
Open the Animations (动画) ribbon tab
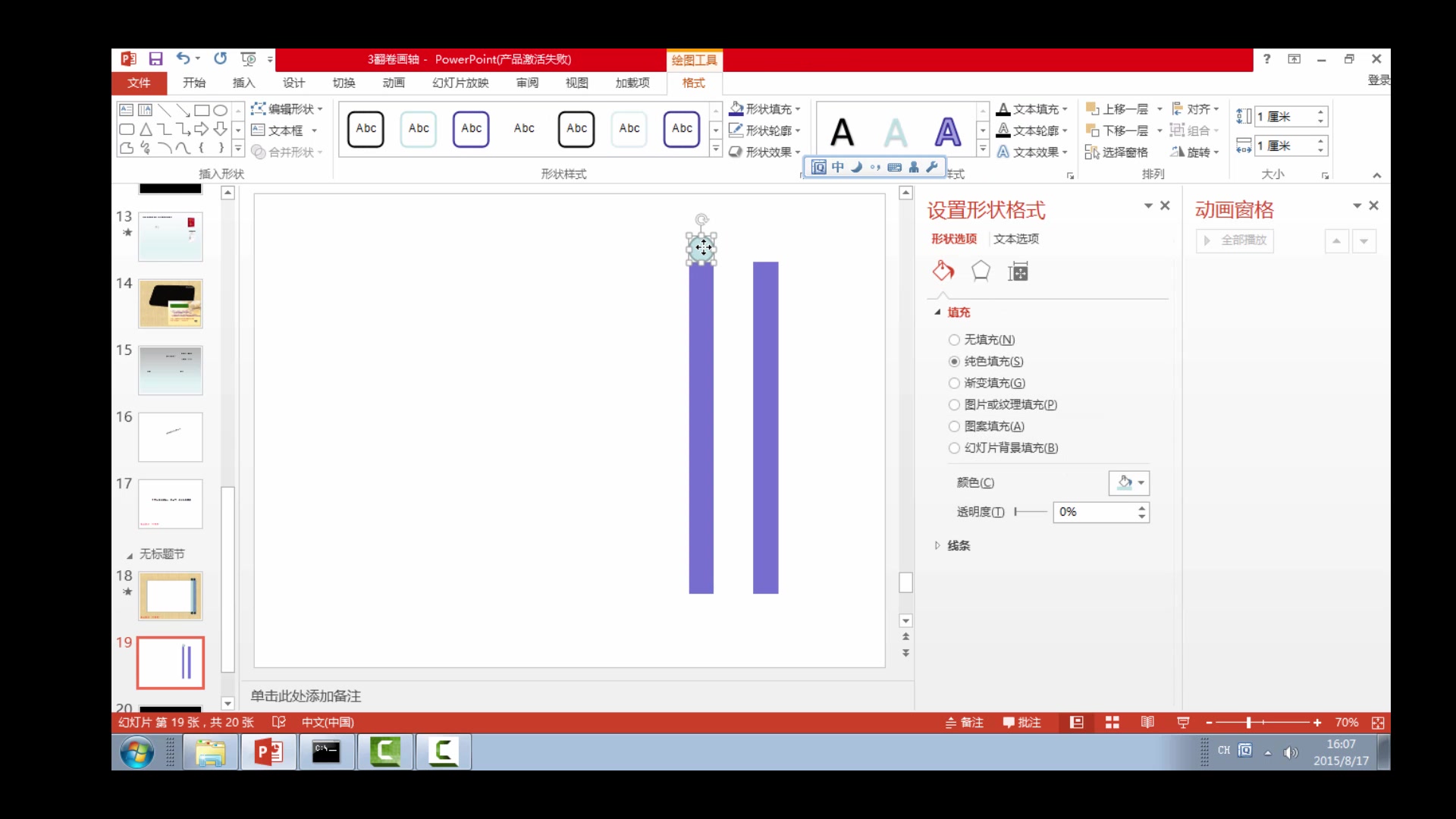click(394, 83)
